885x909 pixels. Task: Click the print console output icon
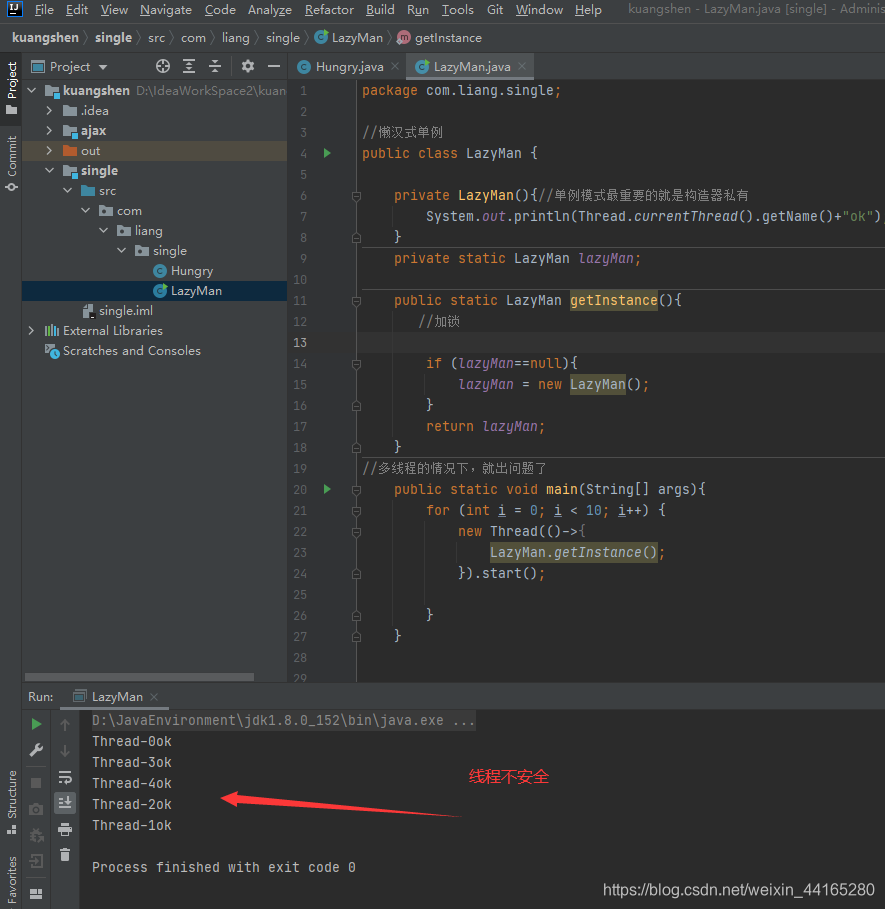65,830
